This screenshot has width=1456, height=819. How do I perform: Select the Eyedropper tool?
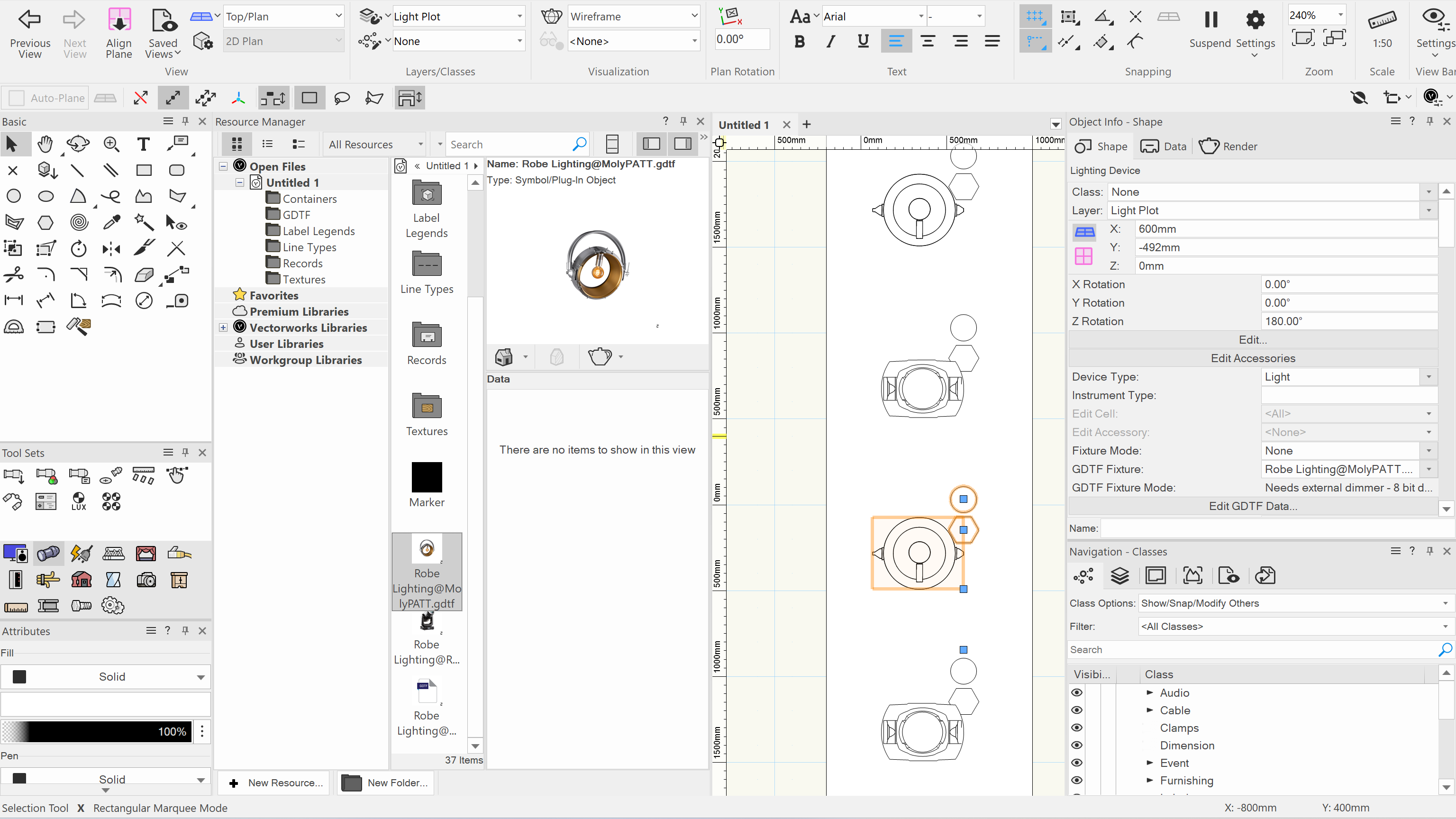[111, 222]
